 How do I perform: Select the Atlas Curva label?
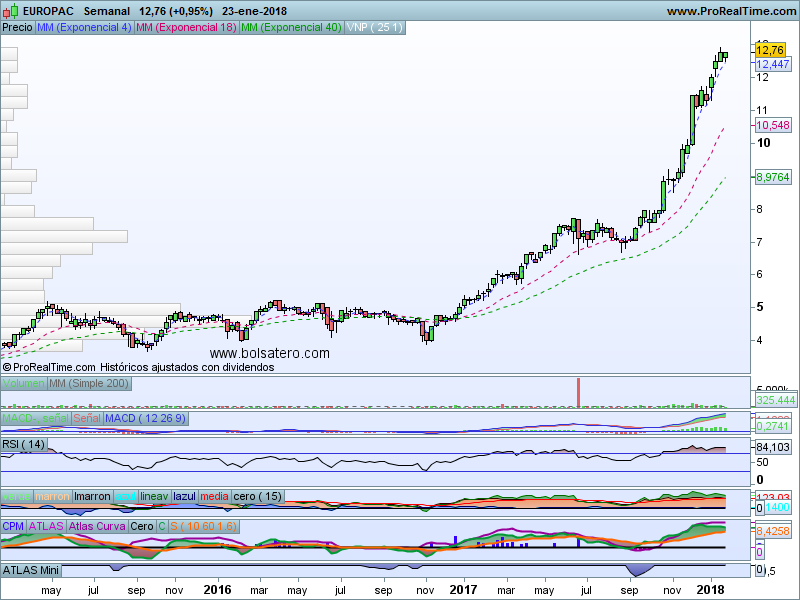97,525
